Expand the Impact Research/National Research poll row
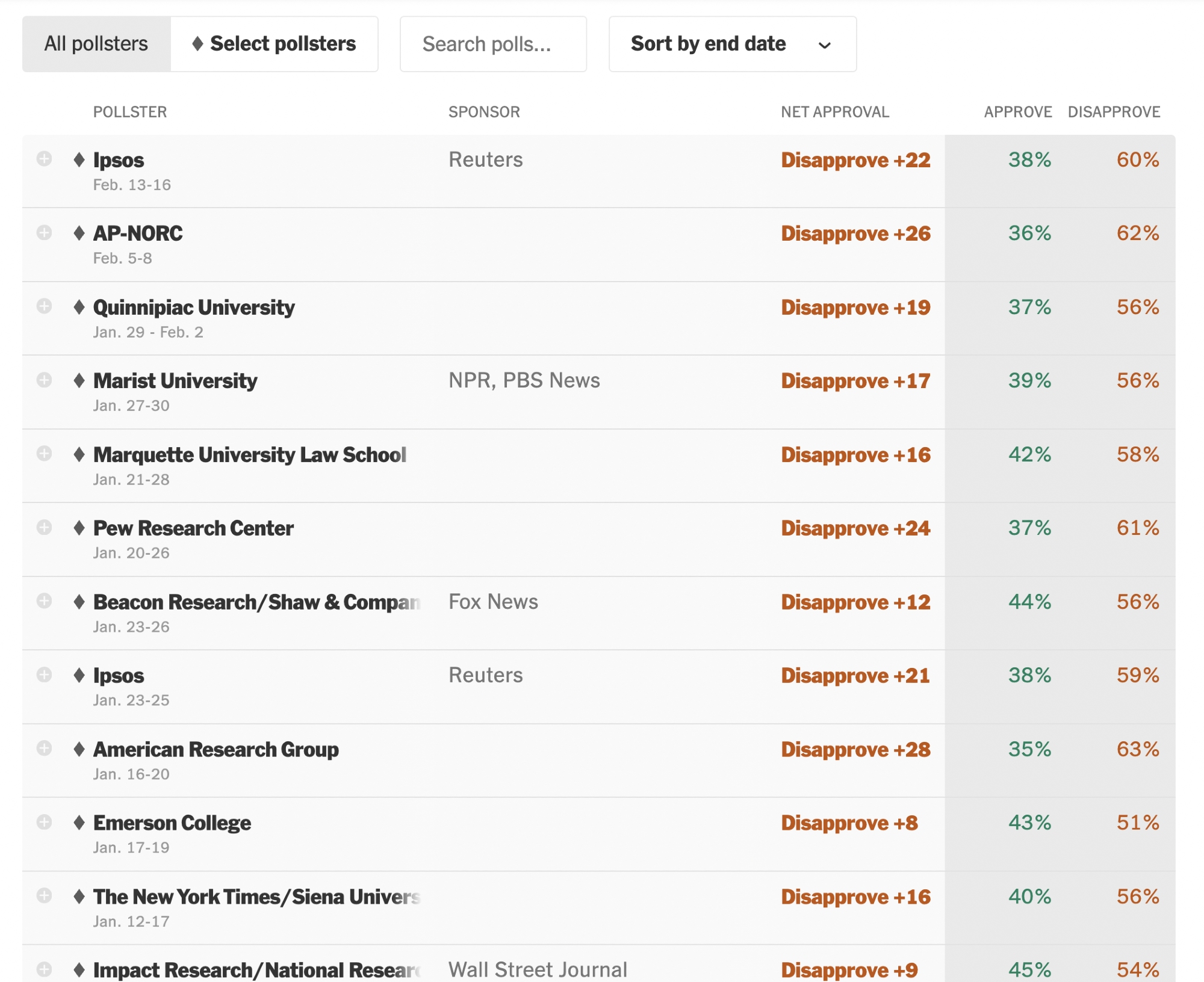This screenshot has height=982, width=1204. tap(44, 969)
